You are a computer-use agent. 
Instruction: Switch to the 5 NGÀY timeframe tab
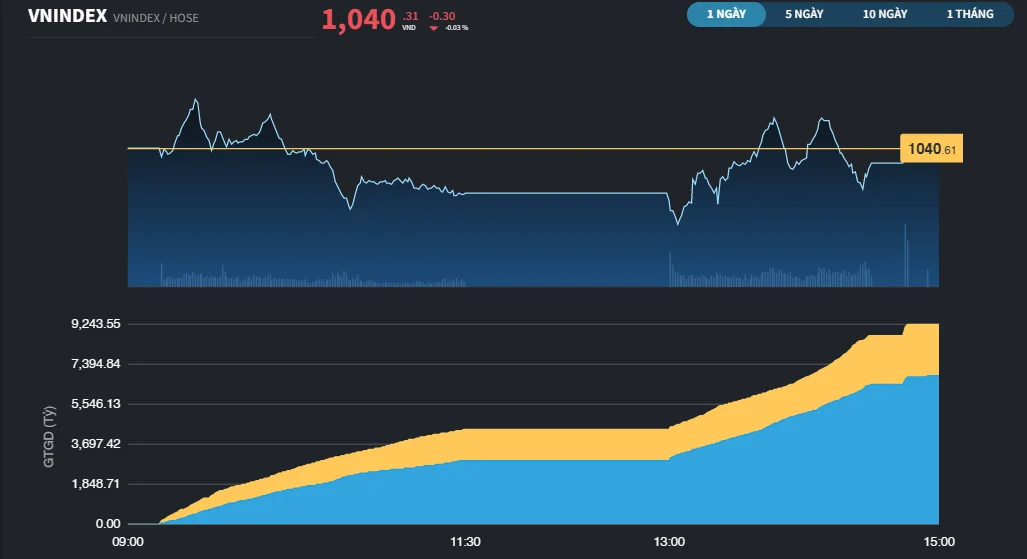[x=804, y=14]
